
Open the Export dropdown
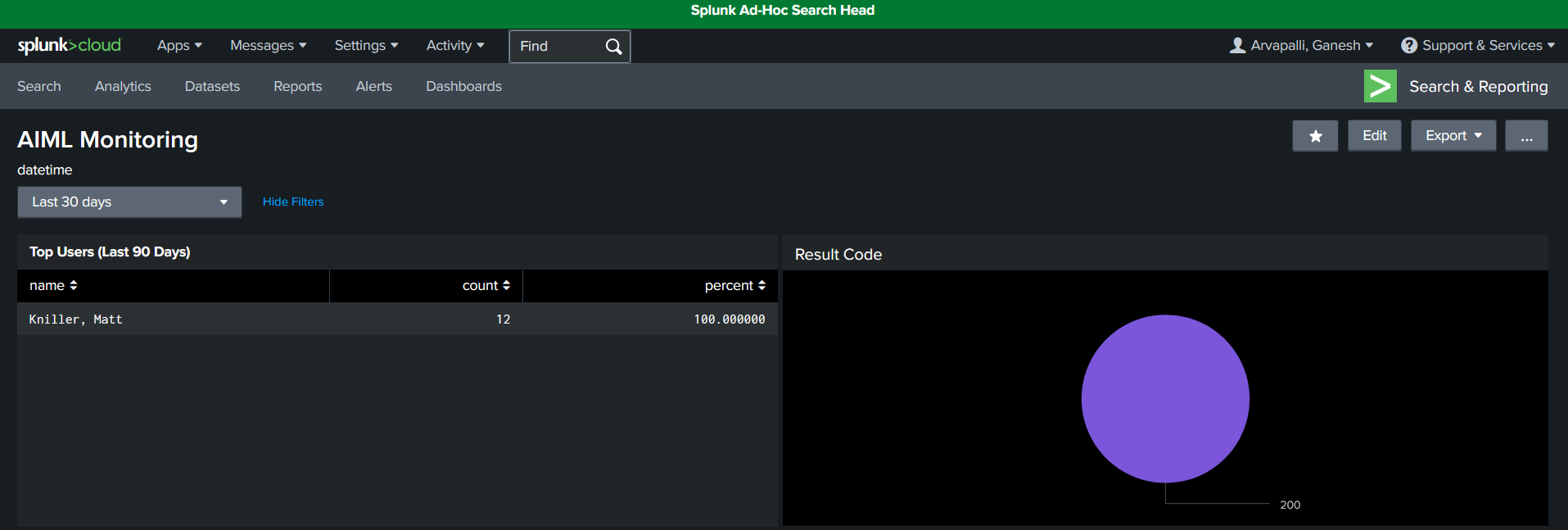coord(1453,136)
